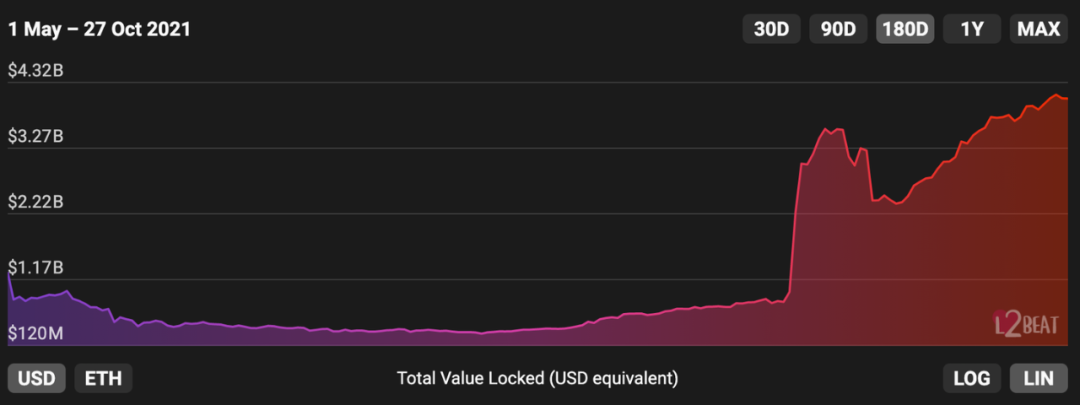
Task: Click the $4.32B axis label
Action: [x=36, y=70]
